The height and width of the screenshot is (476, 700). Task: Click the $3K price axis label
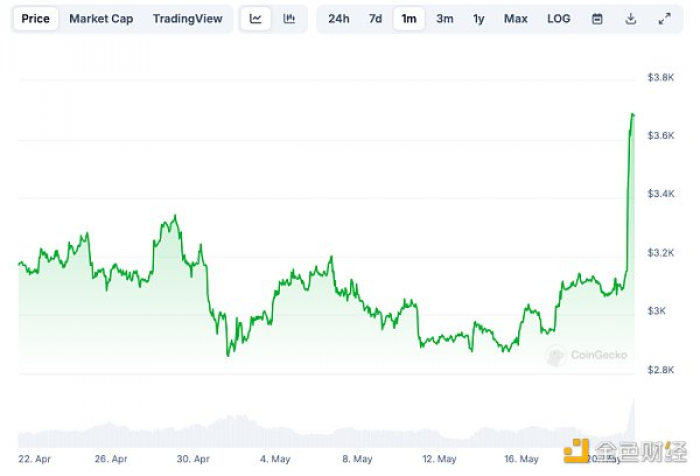(657, 311)
